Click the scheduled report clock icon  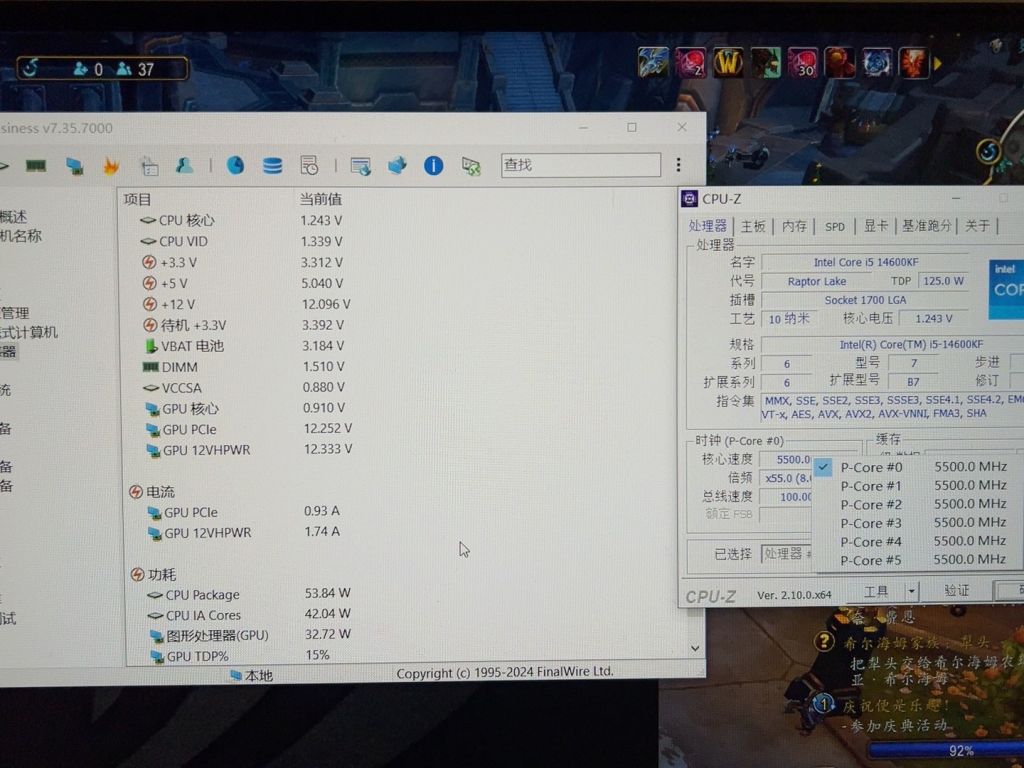coord(310,165)
